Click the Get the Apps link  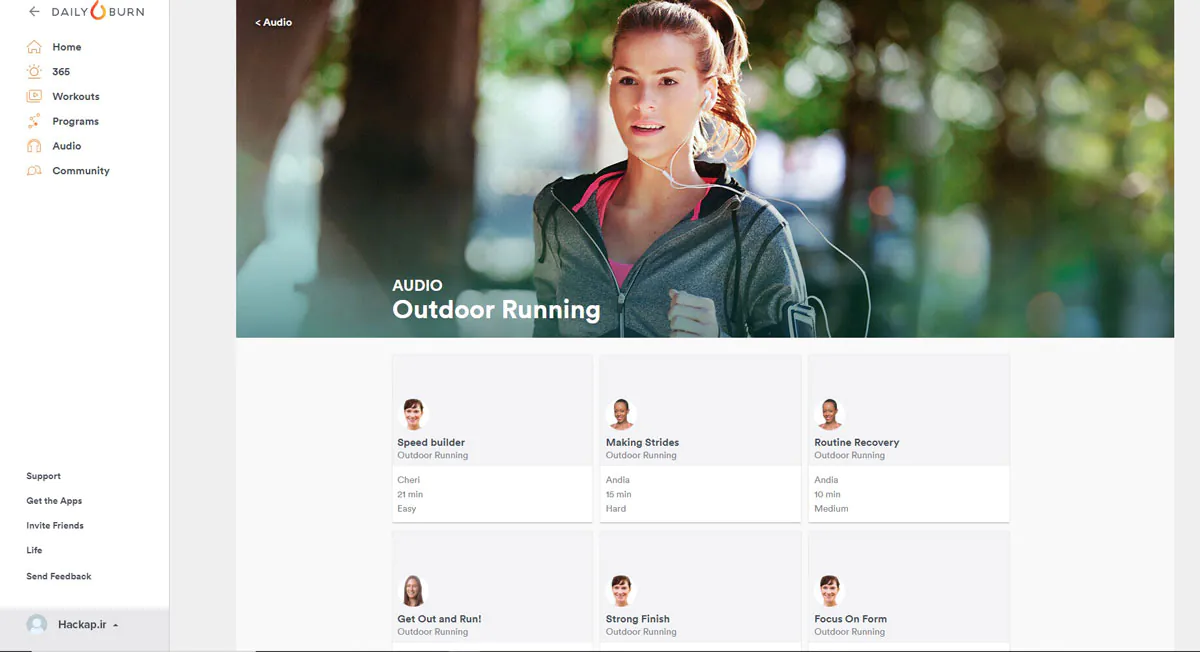(x=54, y=501)
